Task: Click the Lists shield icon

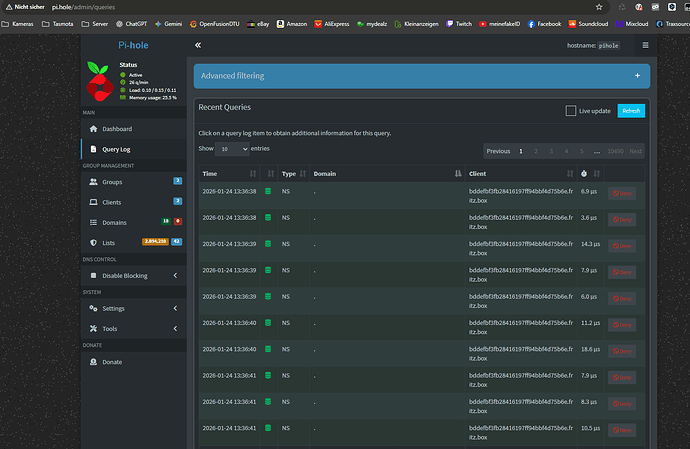Action: click(93, 243)
